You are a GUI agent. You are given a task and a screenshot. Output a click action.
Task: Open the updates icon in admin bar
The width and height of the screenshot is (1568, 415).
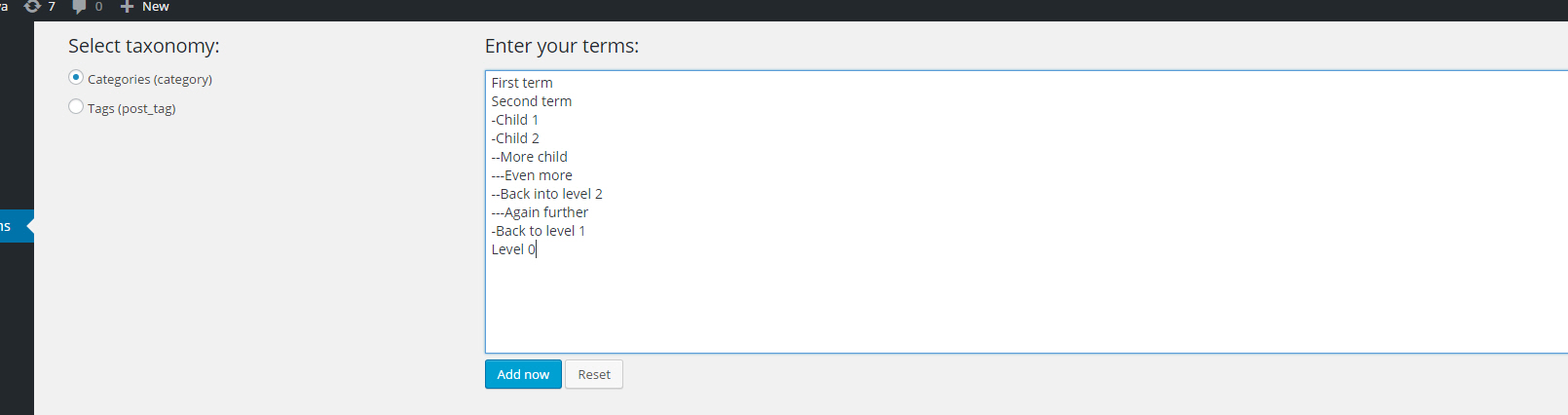[x=33, y=7]
